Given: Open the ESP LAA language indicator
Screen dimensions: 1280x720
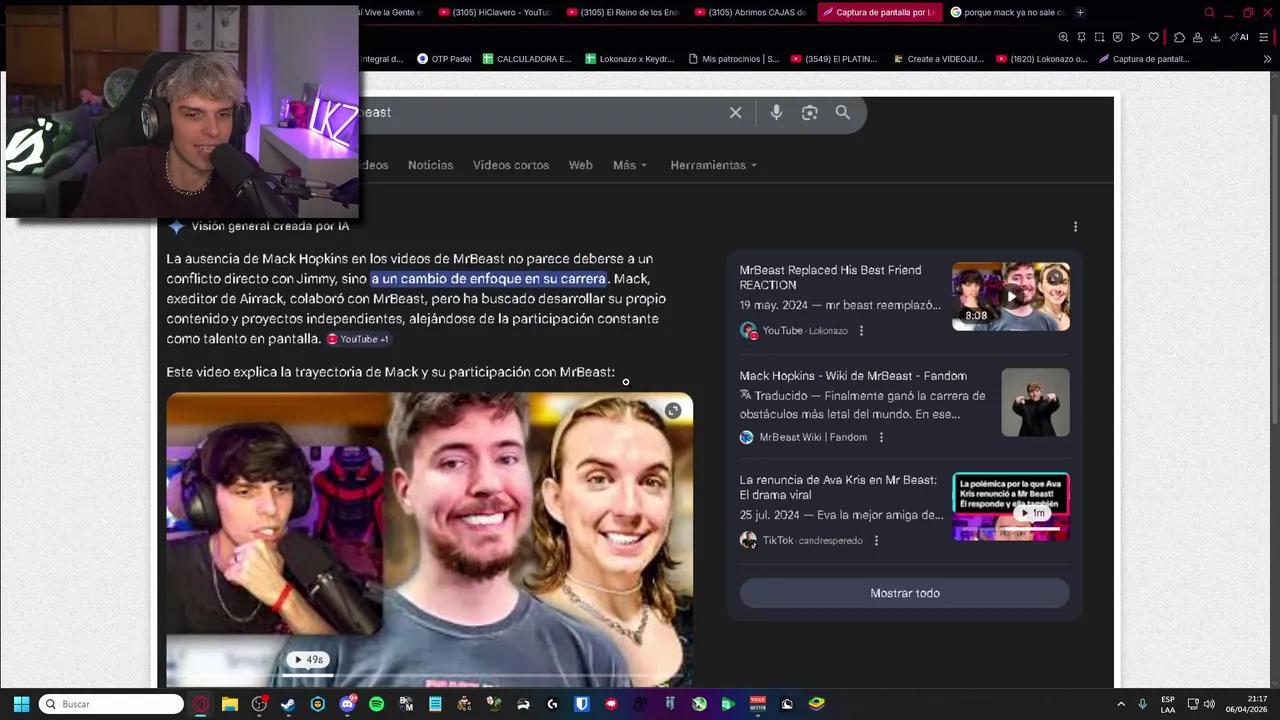Looking at the screenshot, I should 1168,704.
